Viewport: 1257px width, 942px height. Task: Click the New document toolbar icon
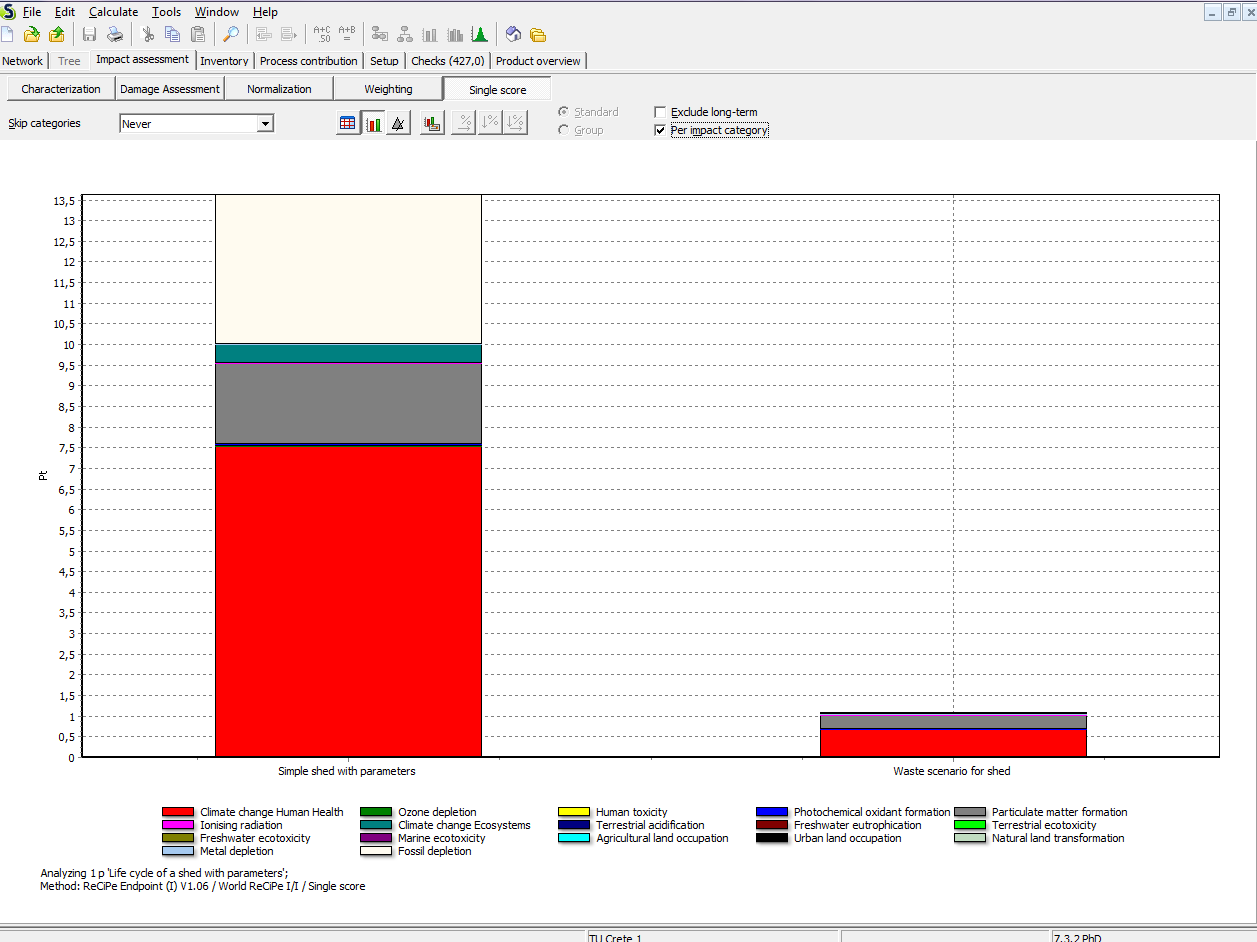click(8, 35)
